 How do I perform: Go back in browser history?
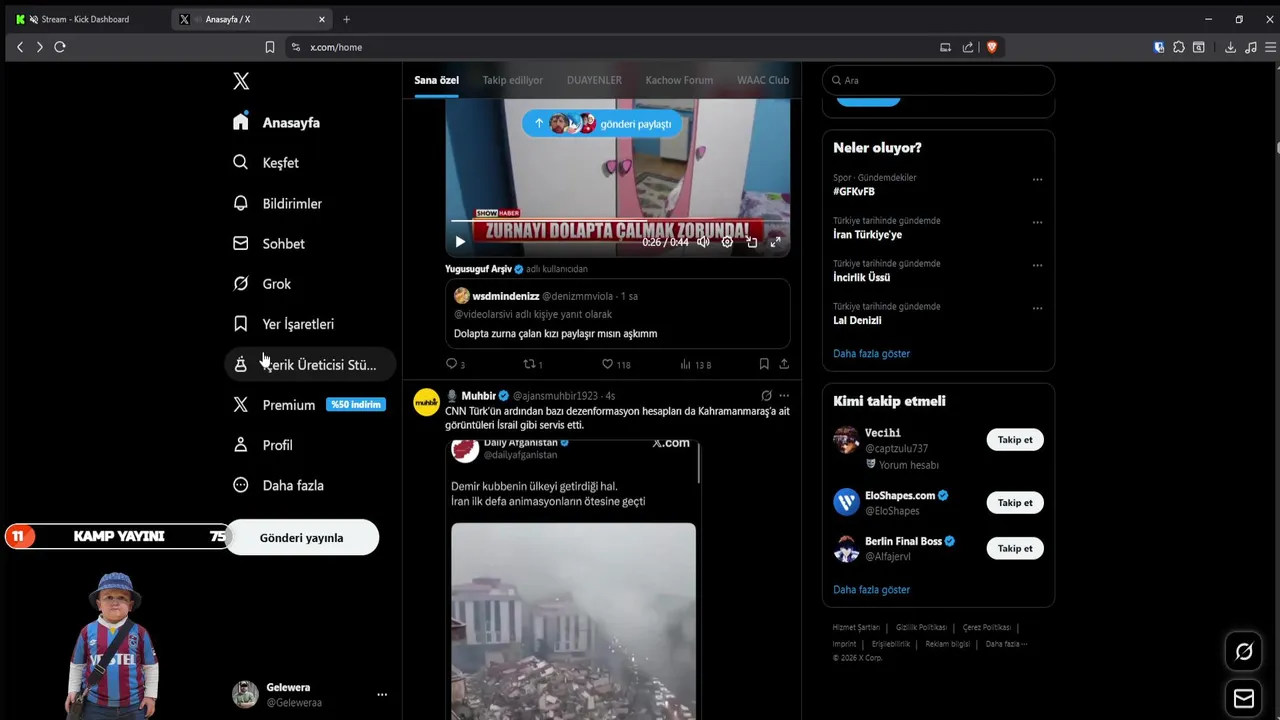point(20,47)
